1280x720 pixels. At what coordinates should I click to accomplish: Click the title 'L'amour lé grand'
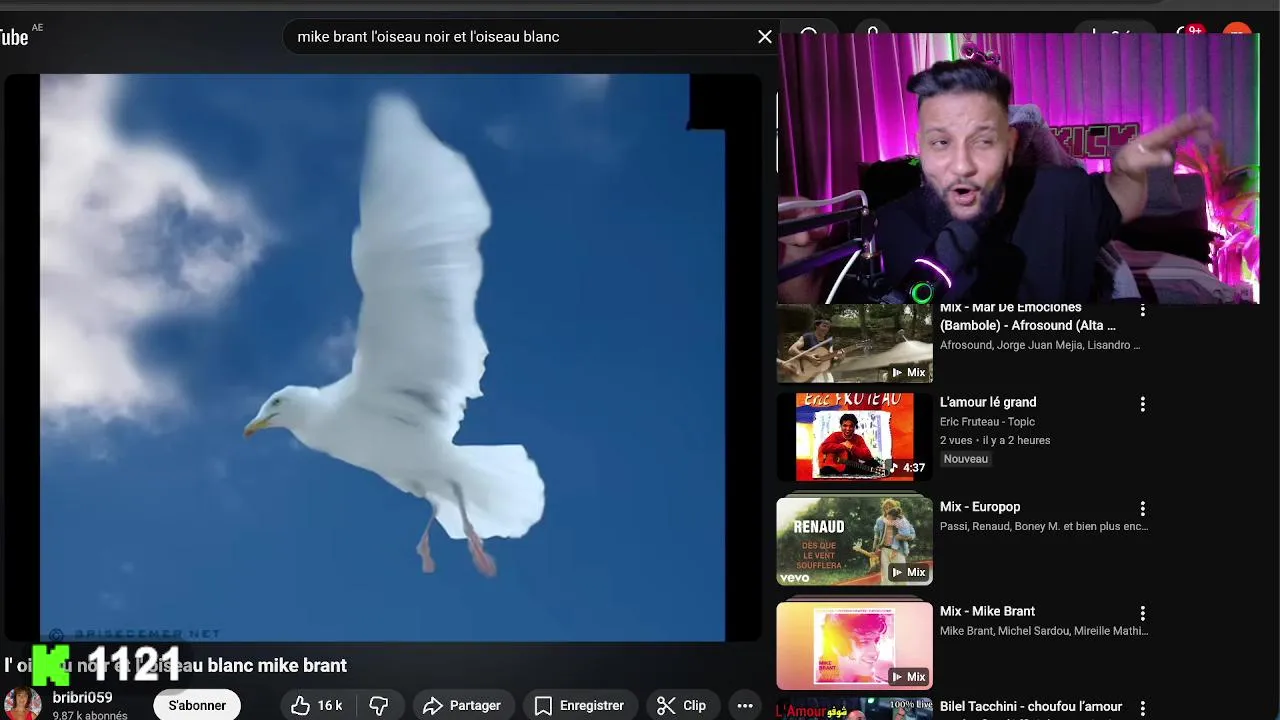(988, 402)
